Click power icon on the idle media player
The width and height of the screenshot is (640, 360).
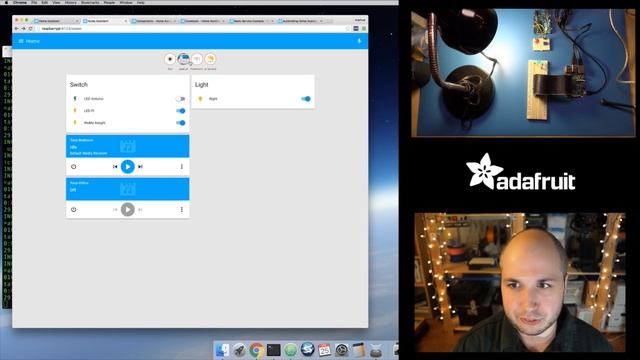pyautogui.click(x=73, y=167)
